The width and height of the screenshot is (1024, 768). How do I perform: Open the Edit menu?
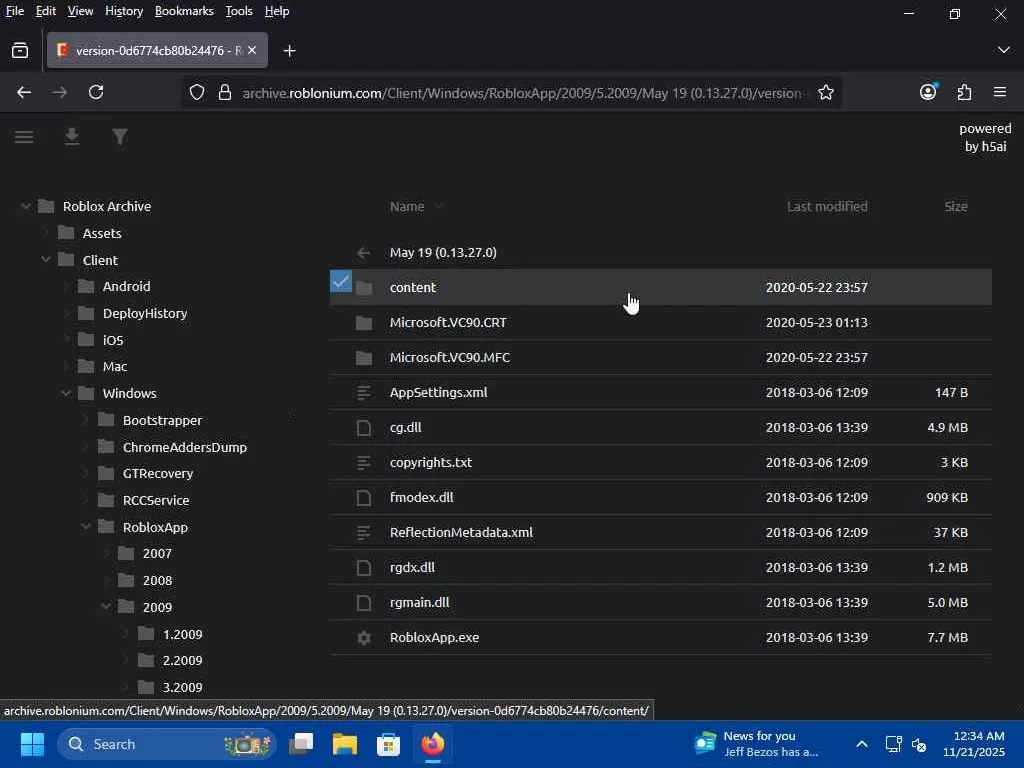[46, 11]
